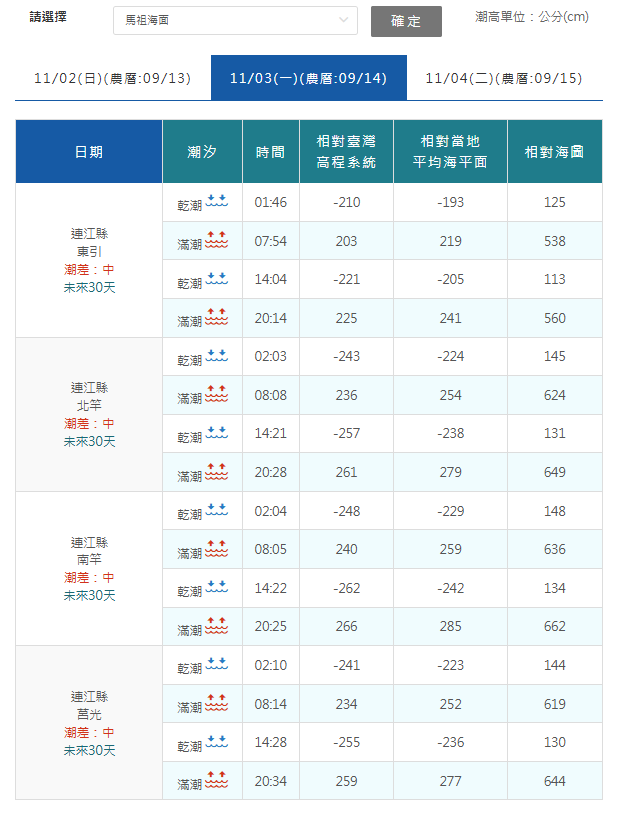
Task: Click the 時間 column header
Action: coord(270,152)
